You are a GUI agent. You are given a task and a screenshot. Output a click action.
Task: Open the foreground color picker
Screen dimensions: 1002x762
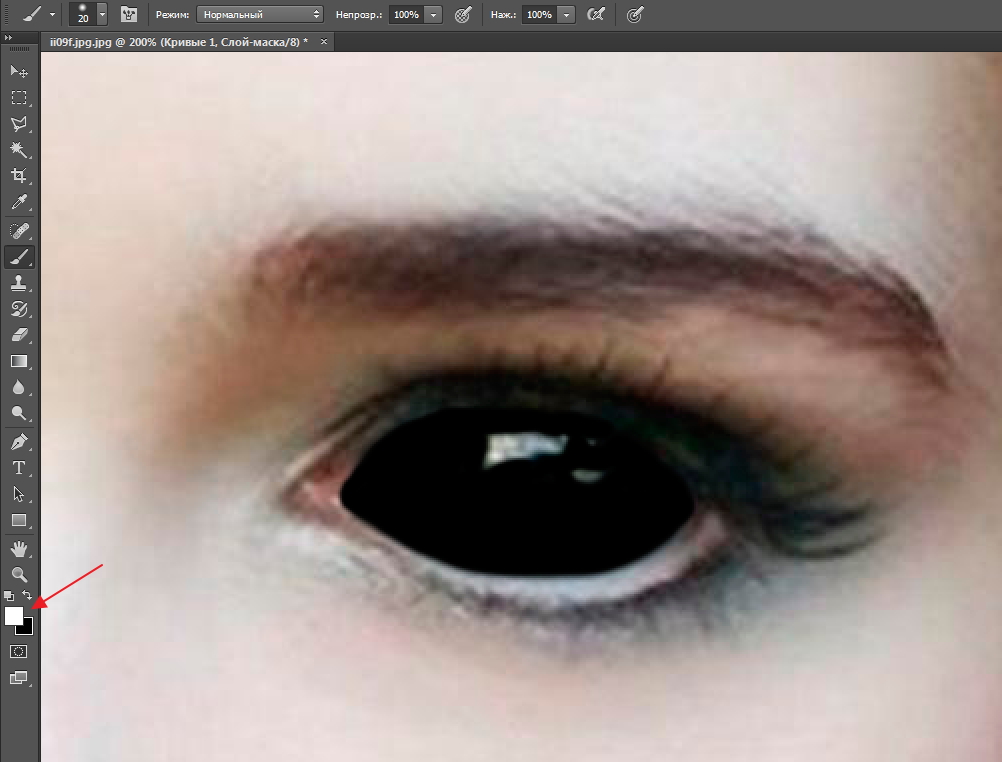coord(13,615)
